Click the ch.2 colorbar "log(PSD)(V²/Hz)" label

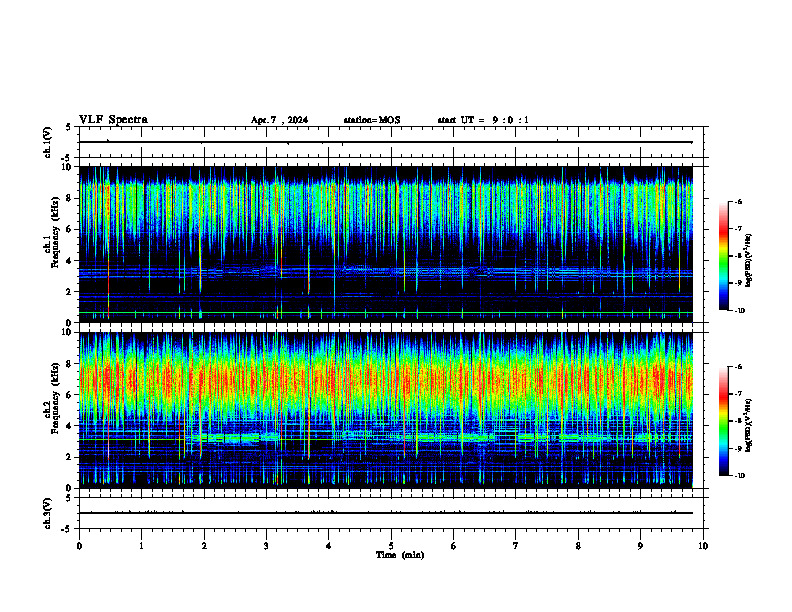(749, 425)
